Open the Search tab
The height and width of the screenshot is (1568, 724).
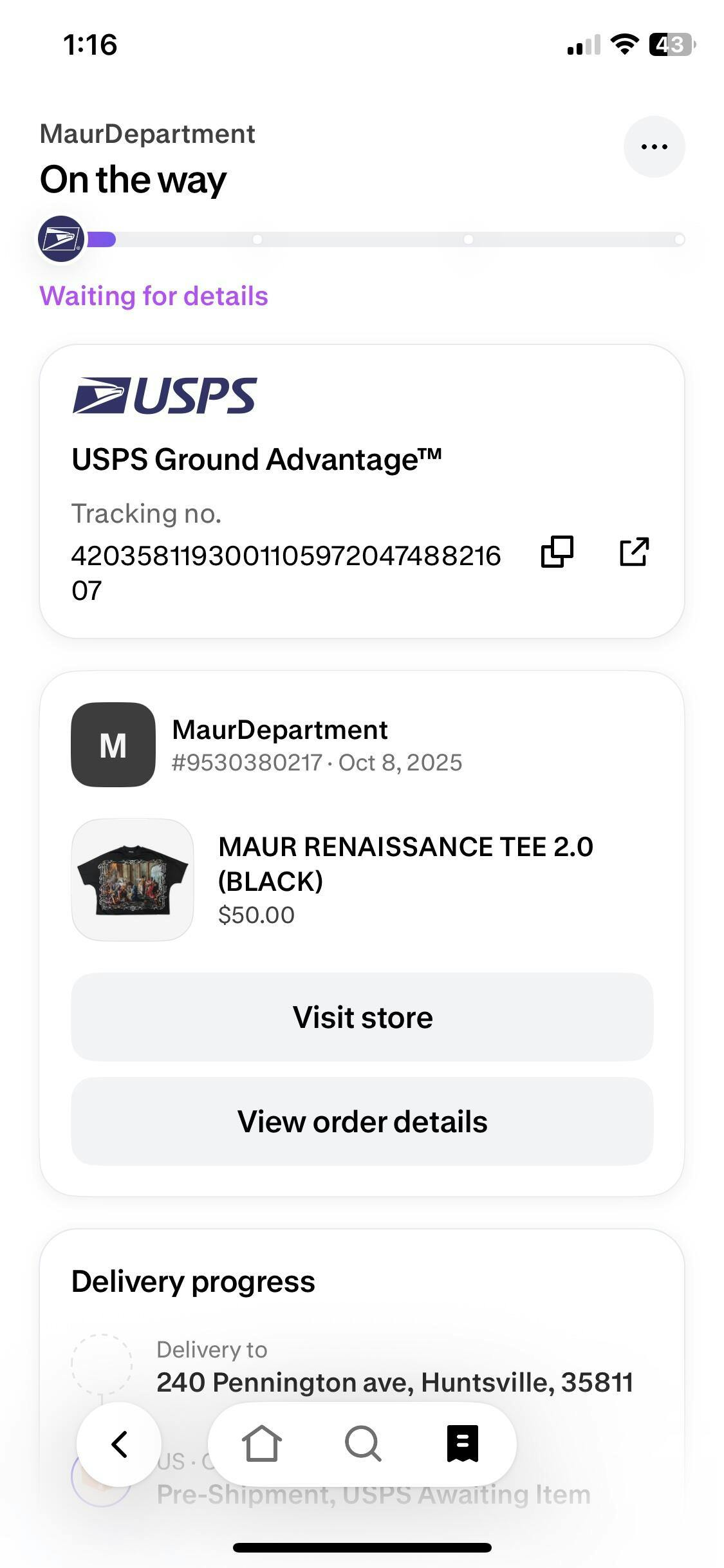point(363,1444)
